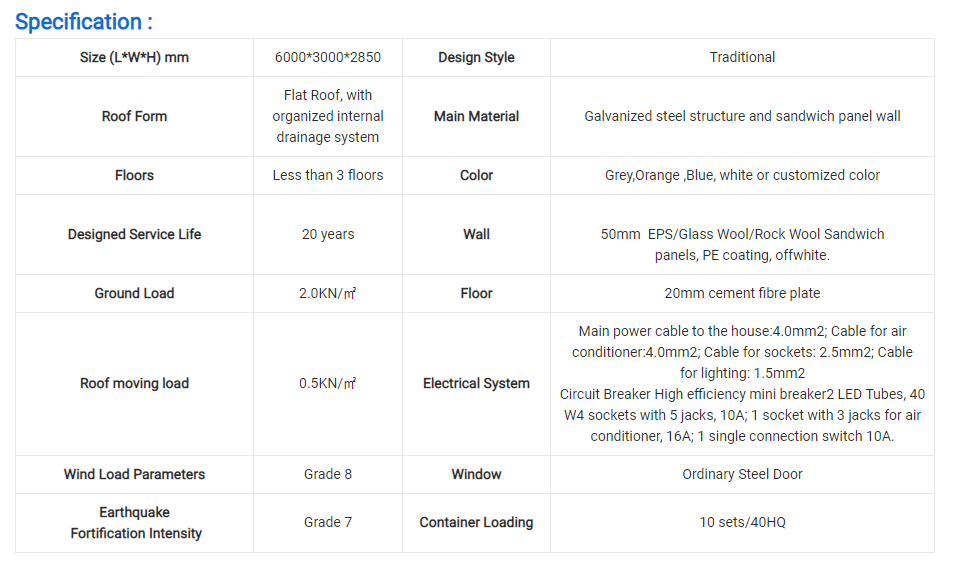
Task: Select the Less than 3 floors value
Action: point(328,176)
